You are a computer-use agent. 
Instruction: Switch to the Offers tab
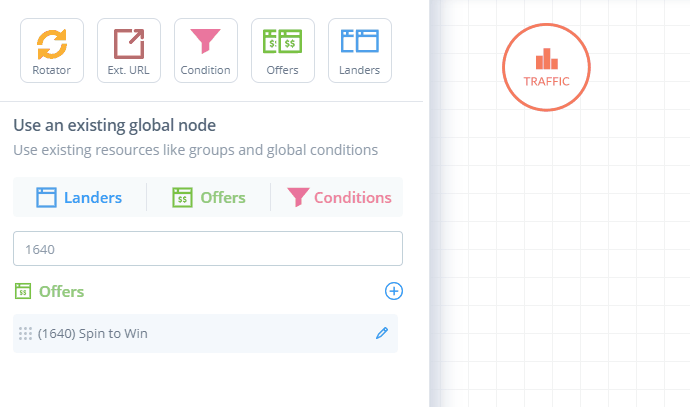point(209,197)
